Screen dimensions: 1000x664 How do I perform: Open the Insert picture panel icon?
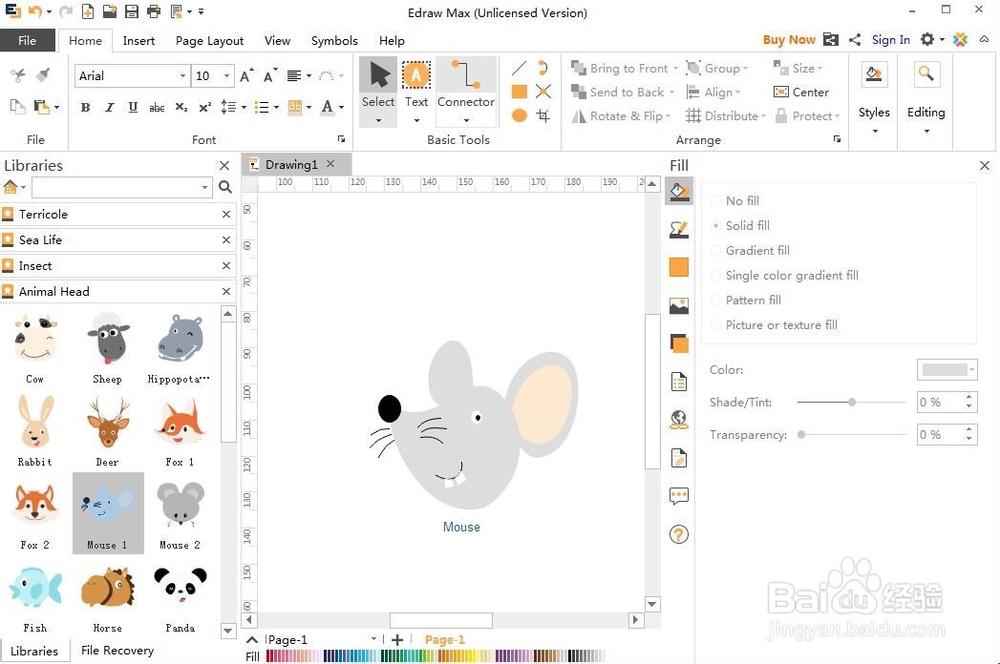click(679, 306)
